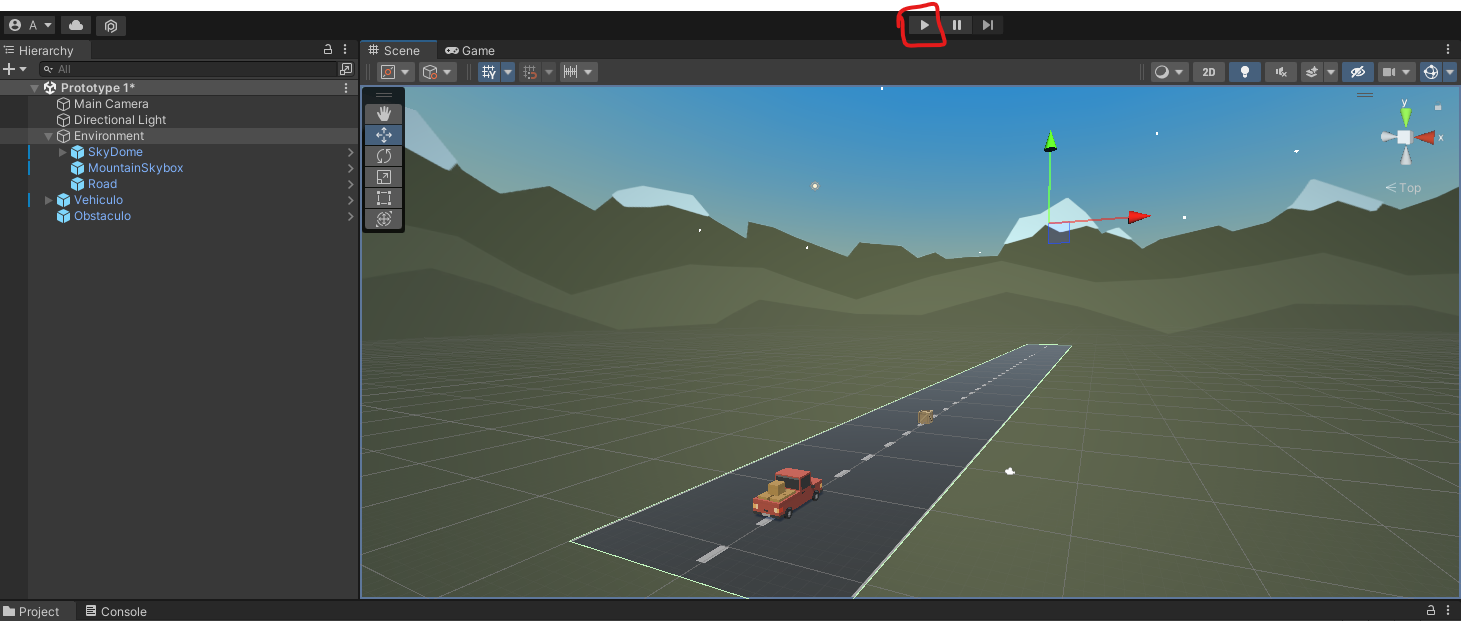The height and width of the screenshot is (621, 1461).
Task: Select Main Camera in the Hierarchy
Action: (111, 104)
